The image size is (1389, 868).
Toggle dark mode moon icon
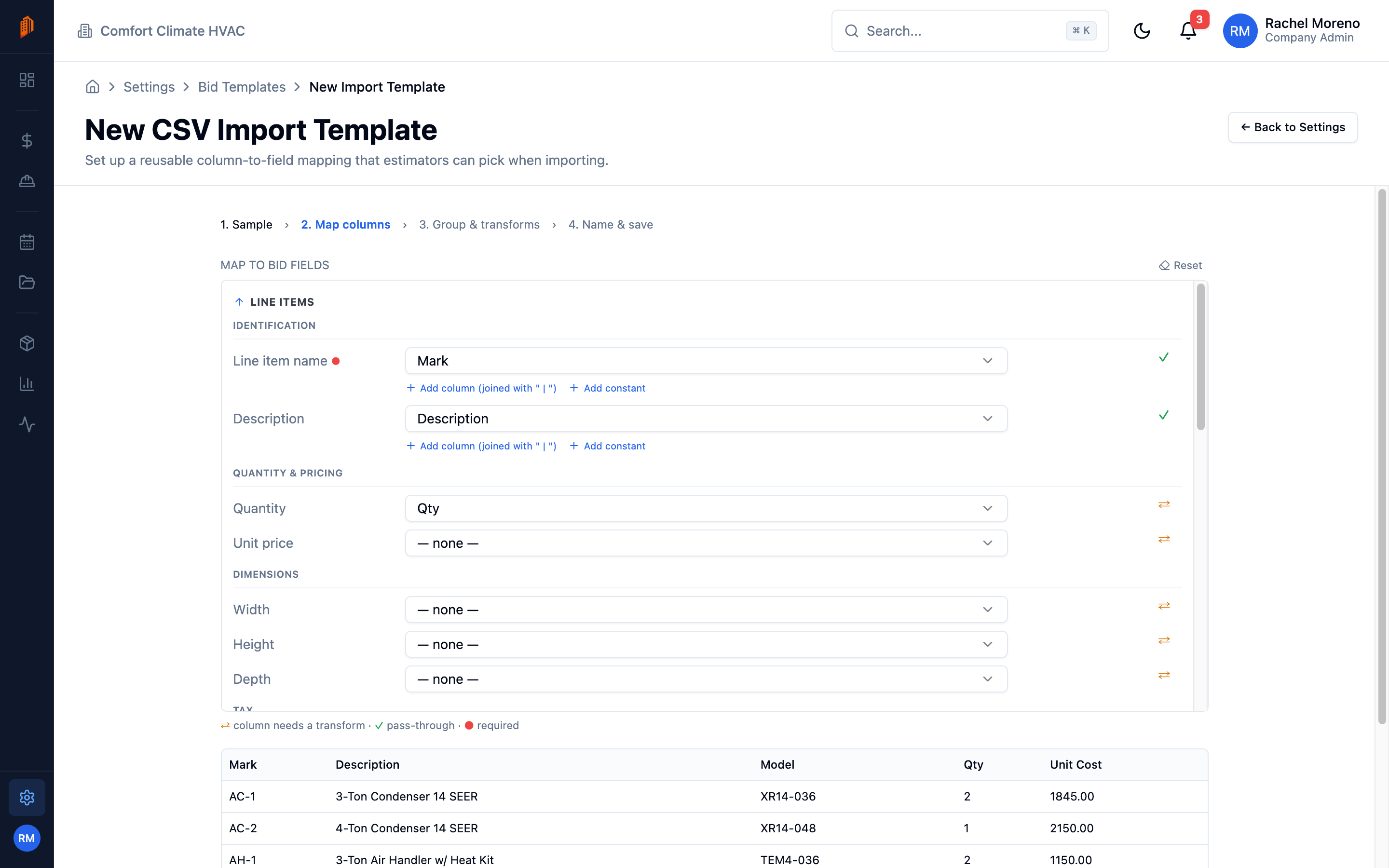[x=1142, y=31]
